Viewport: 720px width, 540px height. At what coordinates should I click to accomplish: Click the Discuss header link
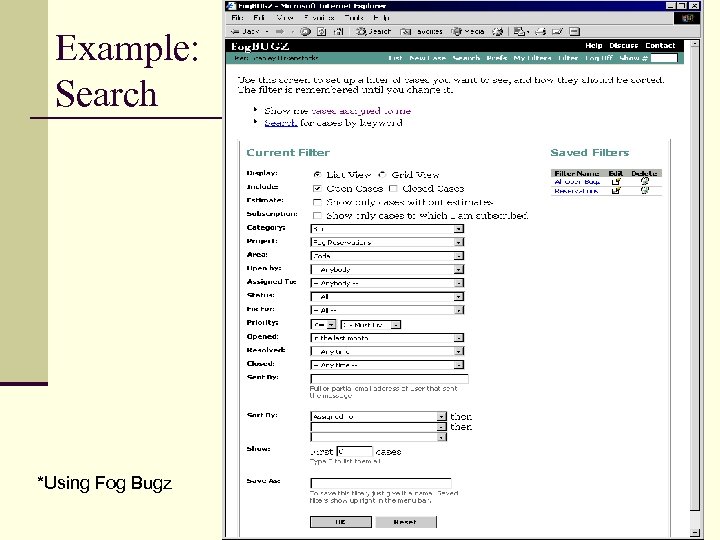624,45
